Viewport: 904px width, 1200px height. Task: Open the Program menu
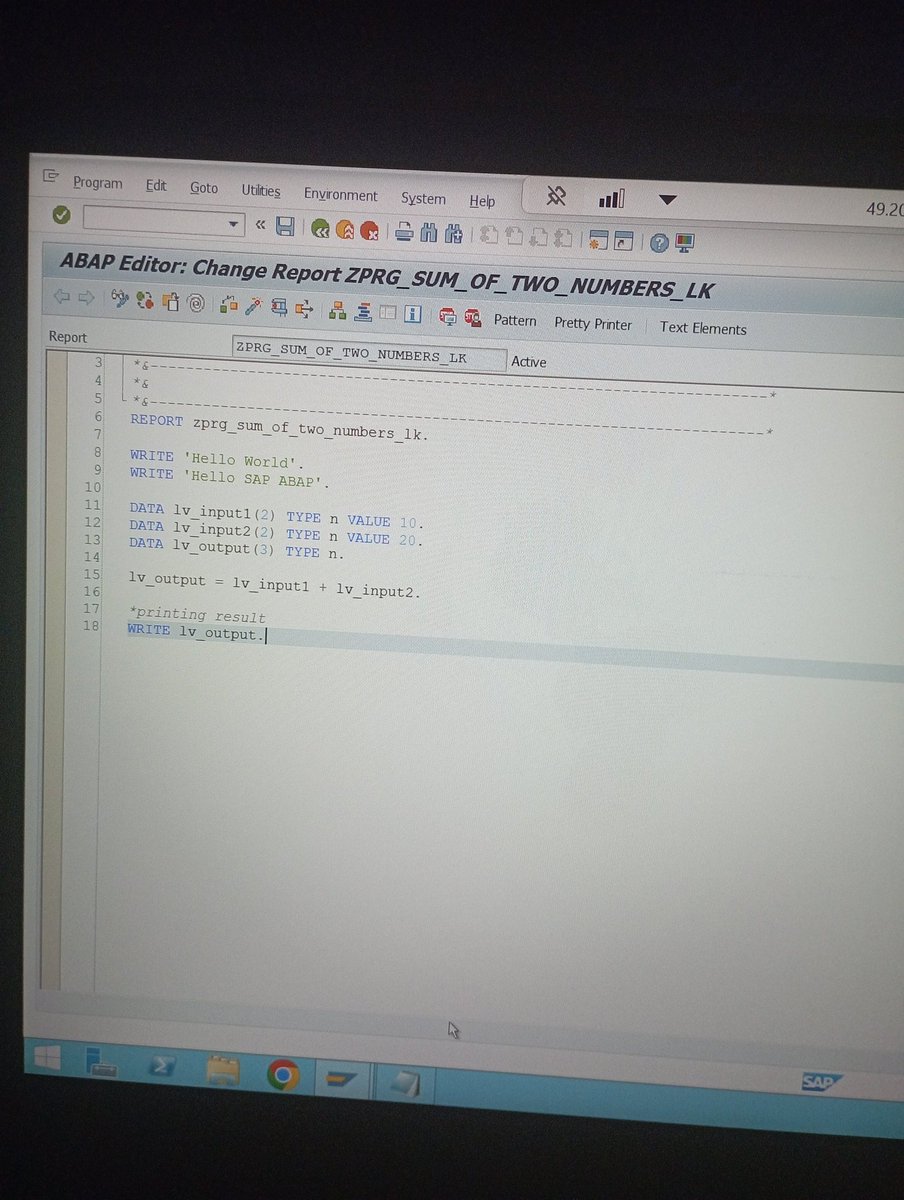(x=97, y=183)
